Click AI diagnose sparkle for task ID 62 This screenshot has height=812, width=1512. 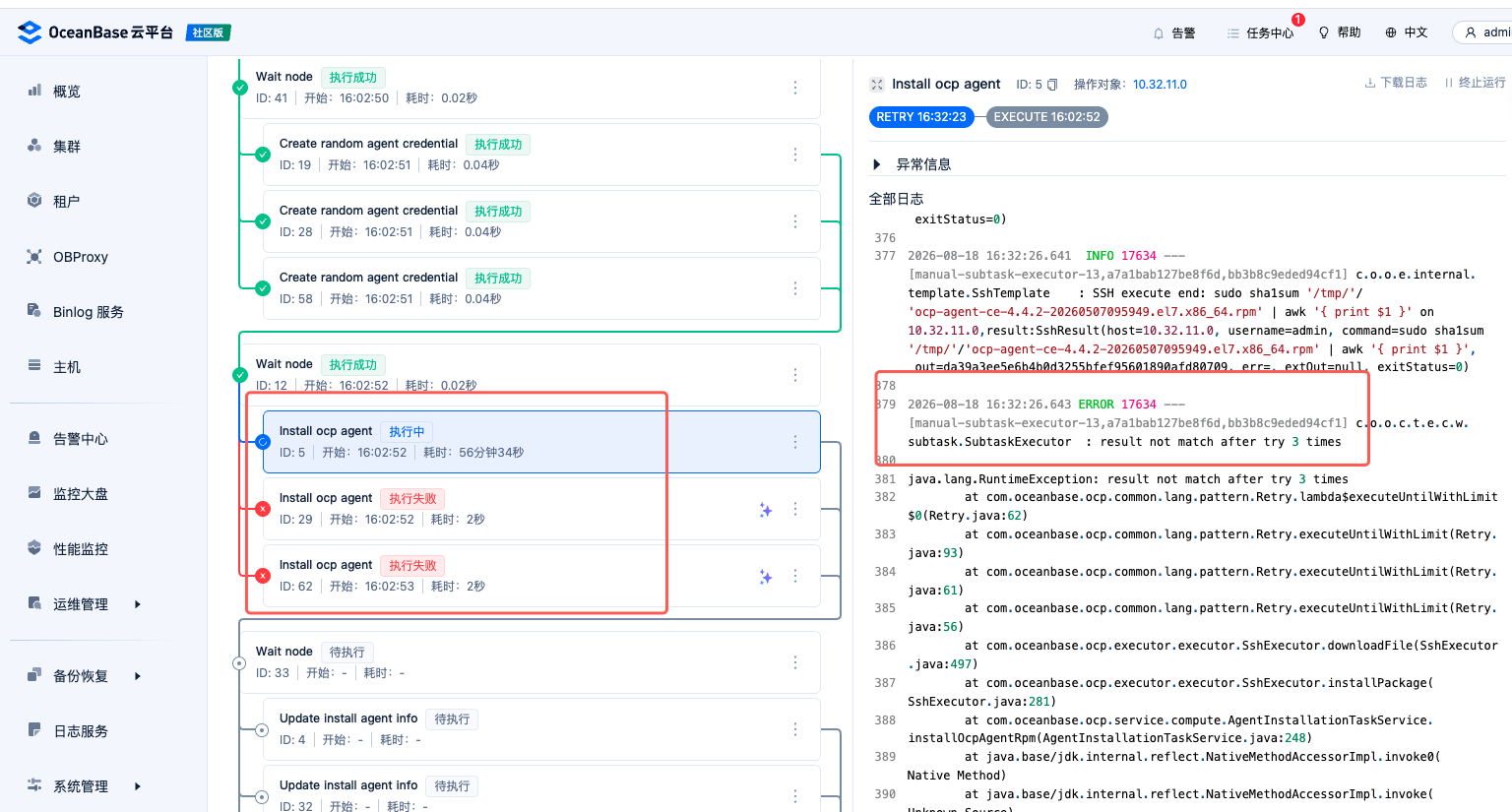click(765, 577)
